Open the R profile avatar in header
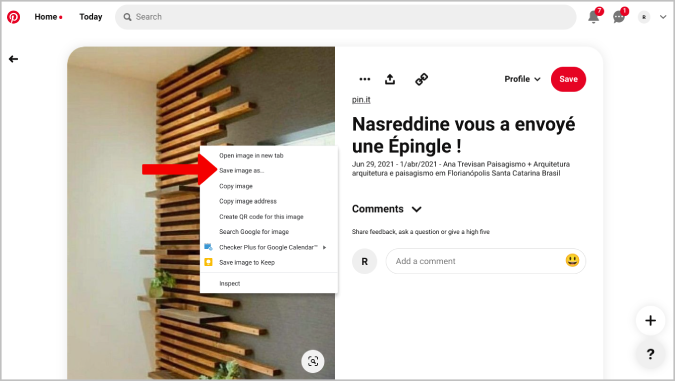Screen dimensions: 675x381 coord(644,17)
